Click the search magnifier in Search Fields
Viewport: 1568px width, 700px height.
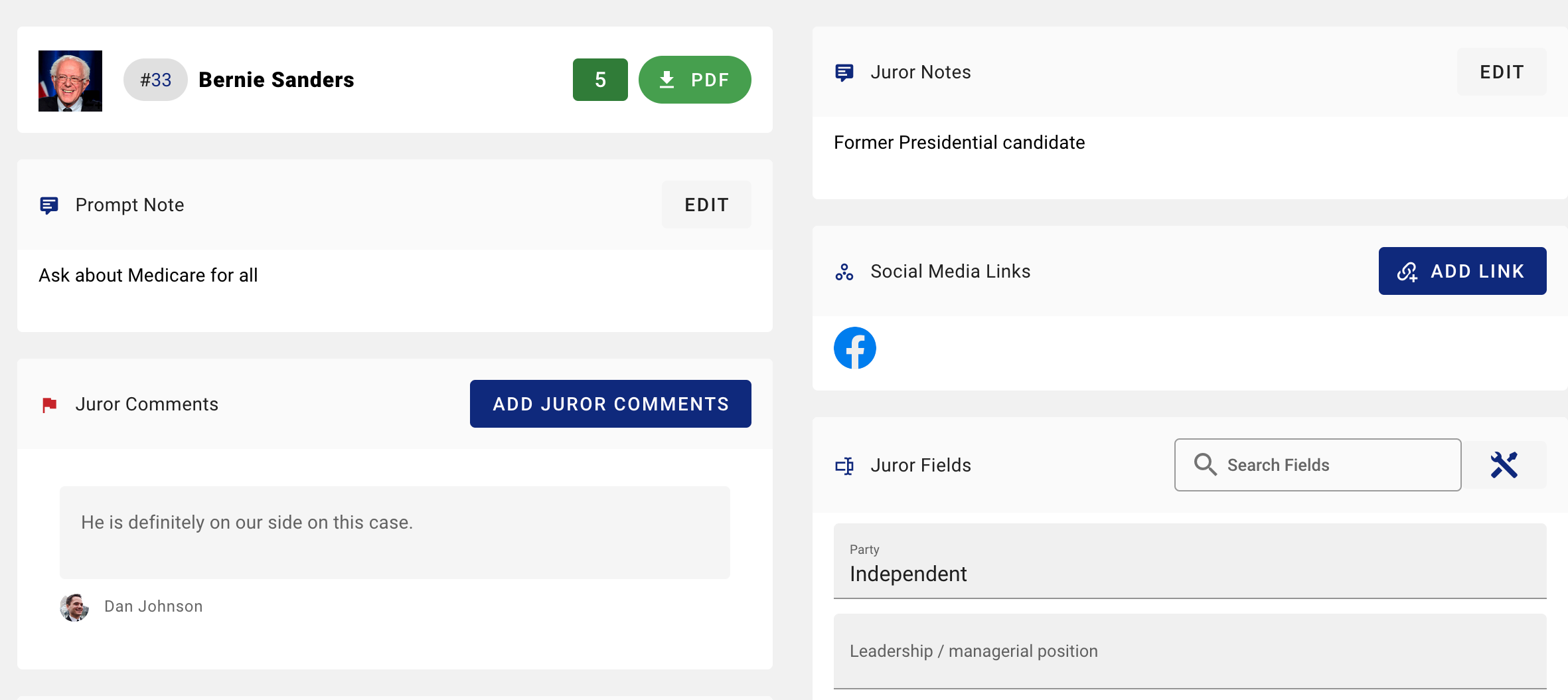1205,465
